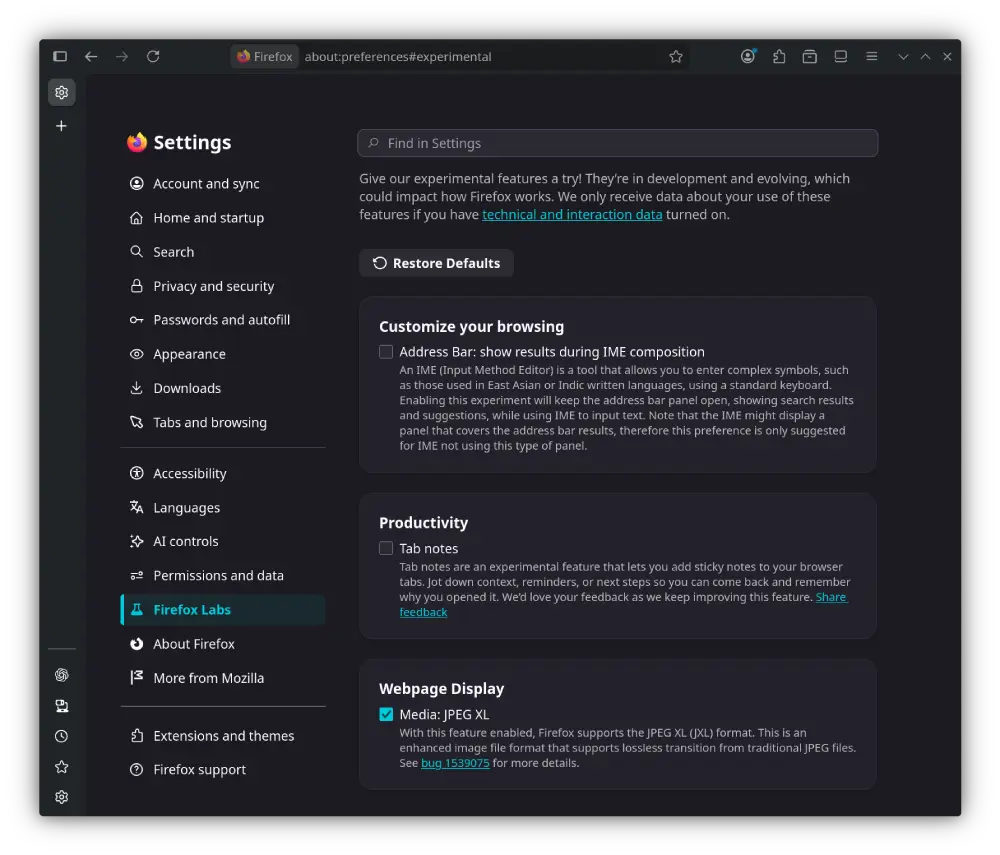Open Firefox support link
This screenshot has height=855, width=1000.
[223, 770]
